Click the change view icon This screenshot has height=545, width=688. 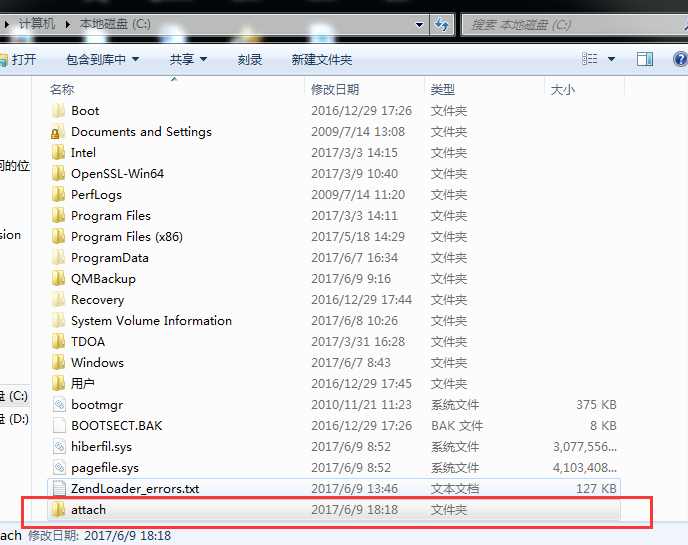pyautogui.click(x=589, y=59)
